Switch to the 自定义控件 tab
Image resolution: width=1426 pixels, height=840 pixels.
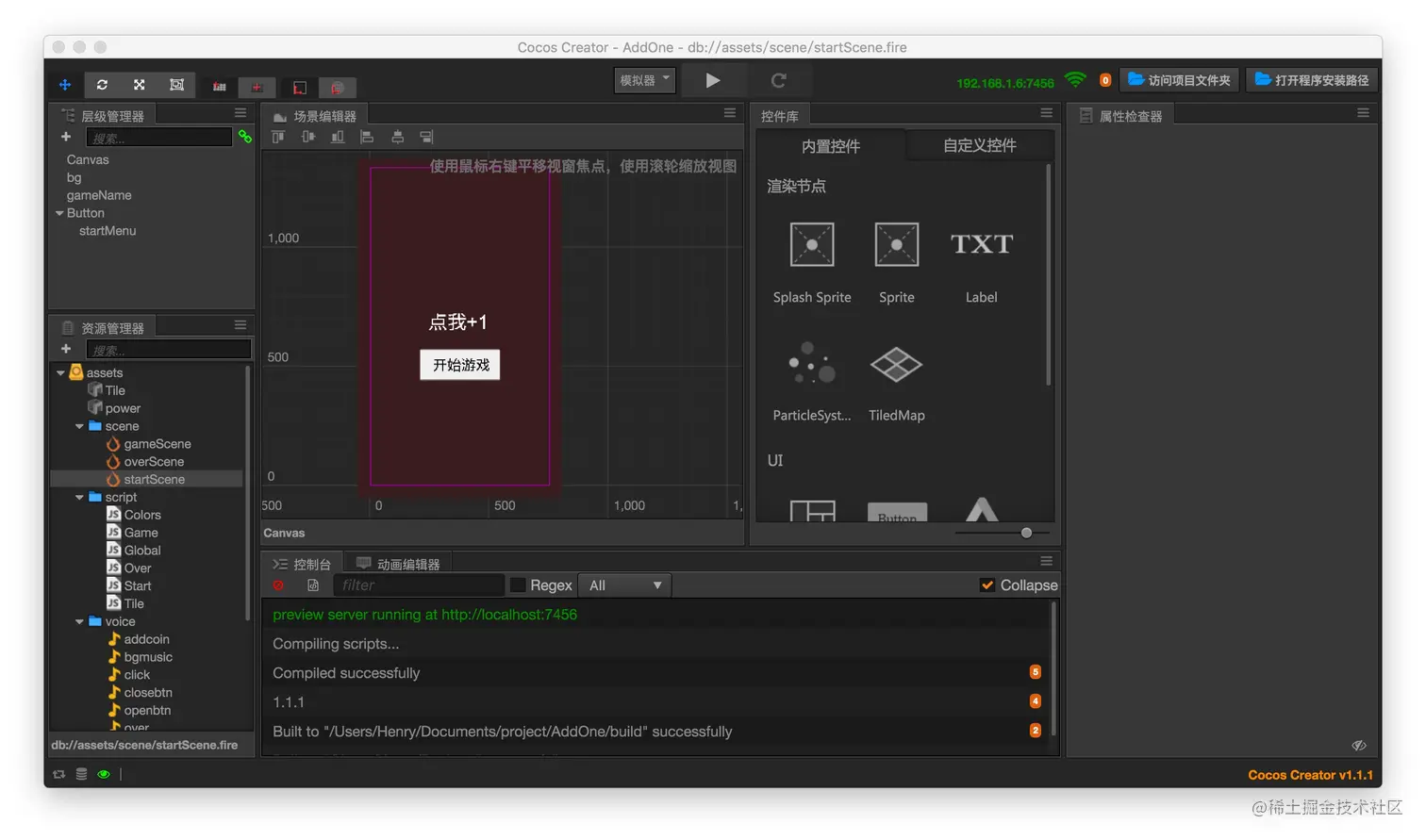click(979, 145)
